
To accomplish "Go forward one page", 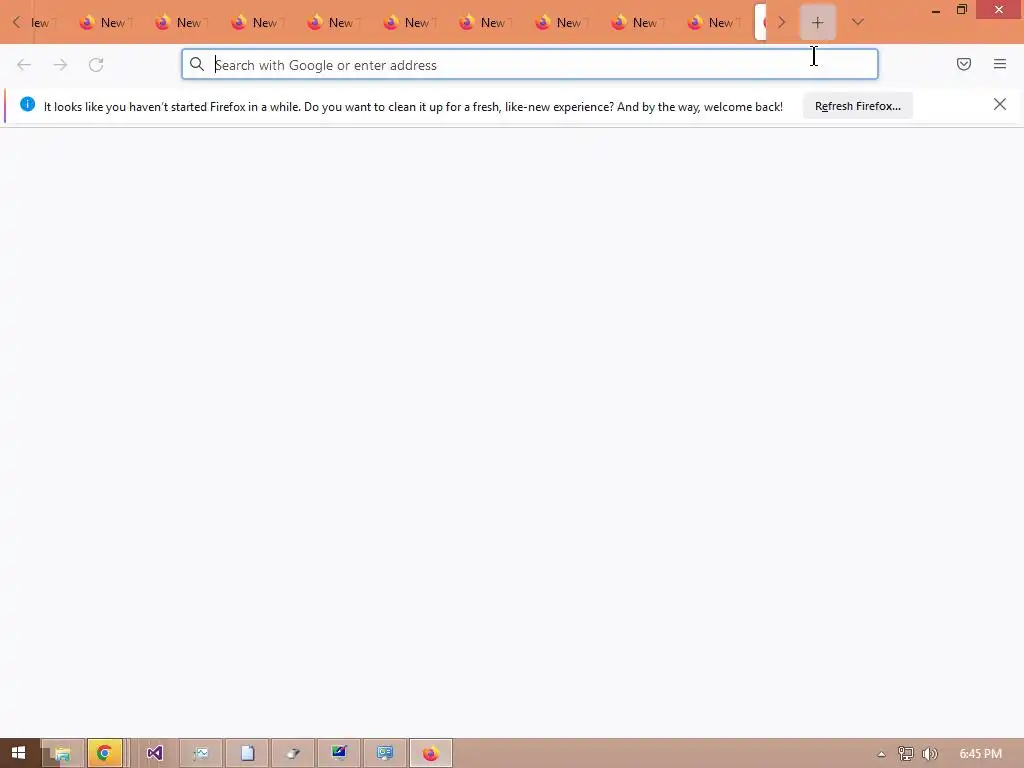I will (60, 65).
